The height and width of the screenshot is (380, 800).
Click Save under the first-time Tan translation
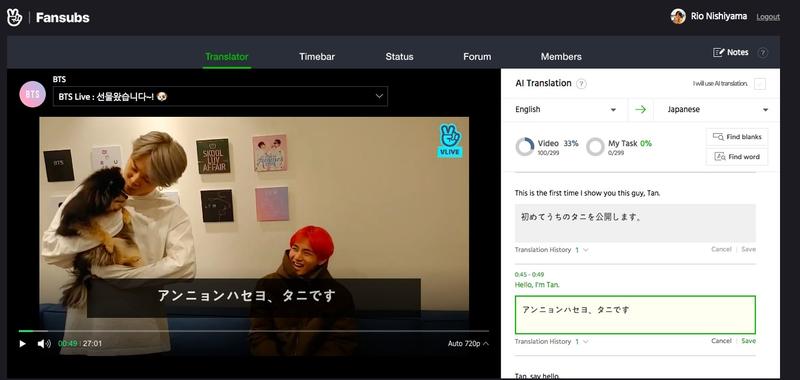coord(748,249)
